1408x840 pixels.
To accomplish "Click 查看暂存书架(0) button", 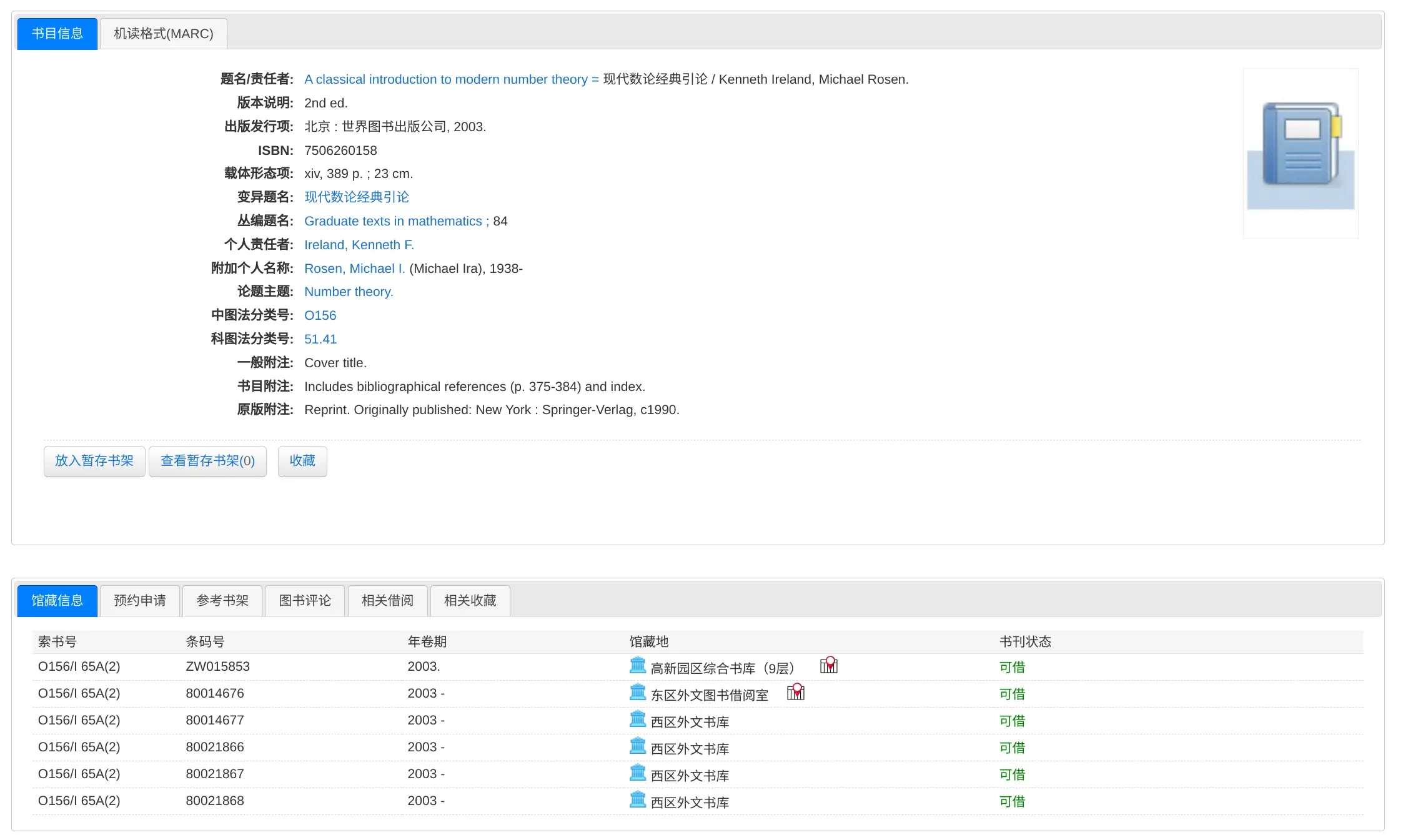I will click(x=207, y=461).
